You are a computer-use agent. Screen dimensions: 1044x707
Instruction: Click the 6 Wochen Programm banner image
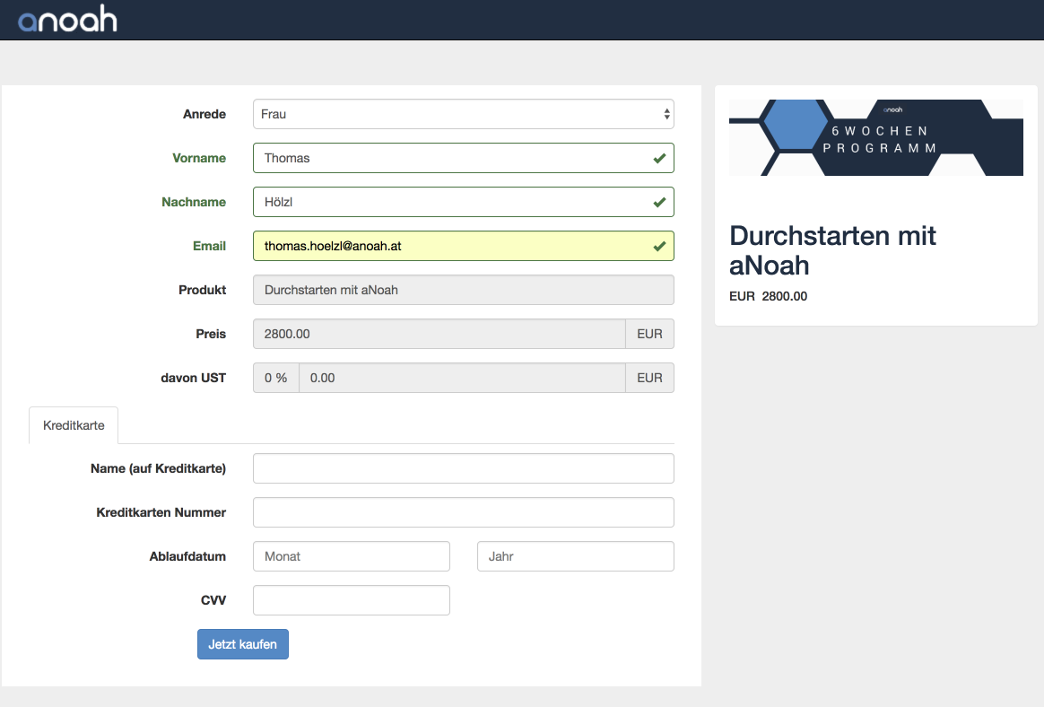click(x=875, y=138)
